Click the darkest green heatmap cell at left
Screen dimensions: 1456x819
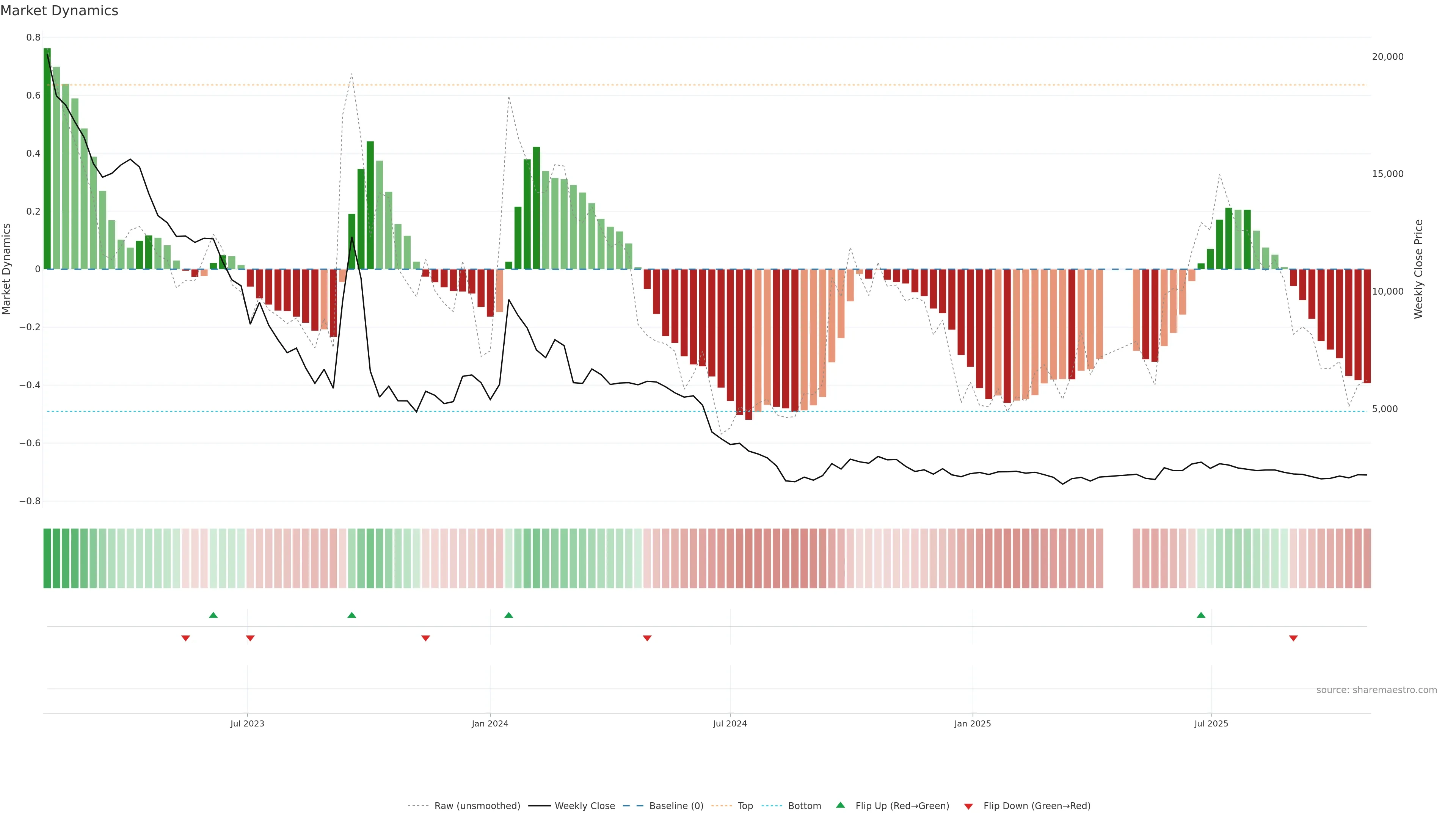47,559
